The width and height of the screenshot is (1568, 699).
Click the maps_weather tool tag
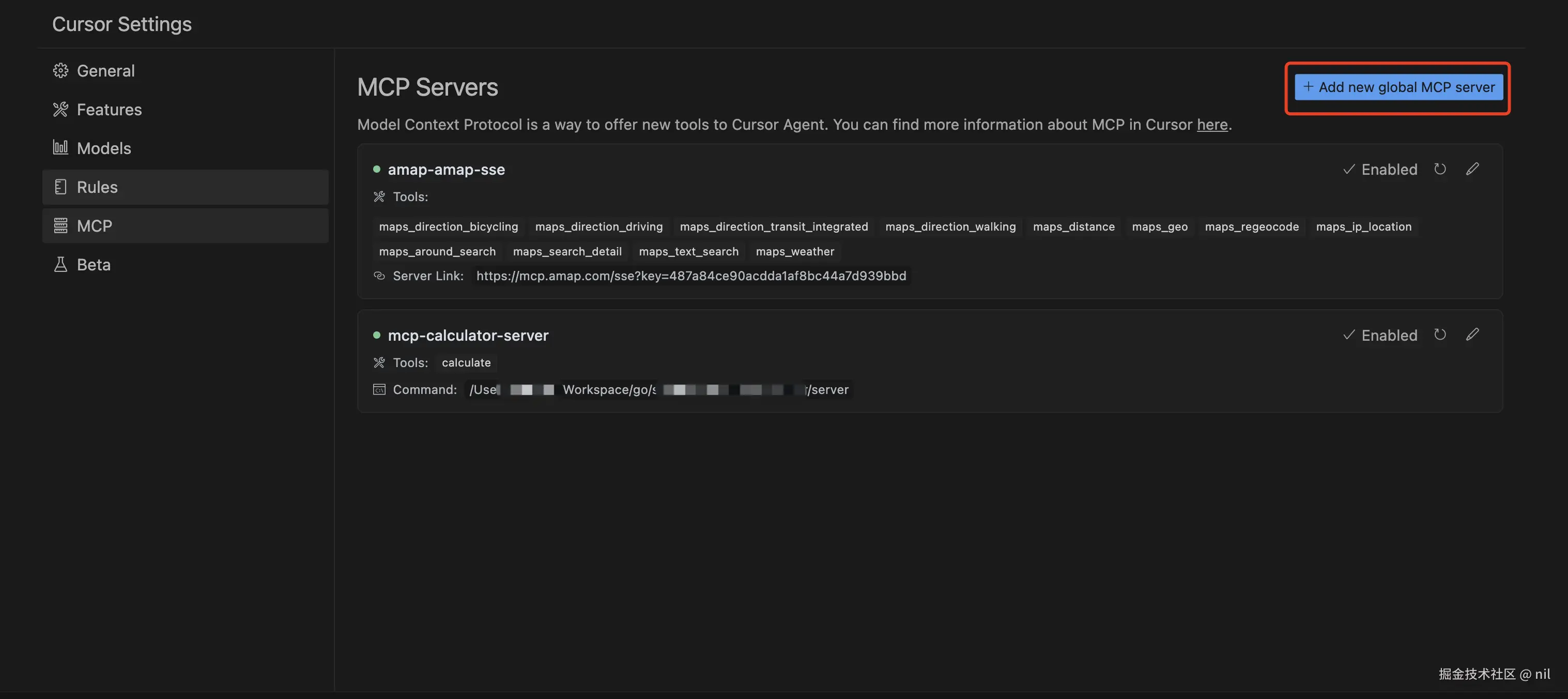tap(794, 251)
